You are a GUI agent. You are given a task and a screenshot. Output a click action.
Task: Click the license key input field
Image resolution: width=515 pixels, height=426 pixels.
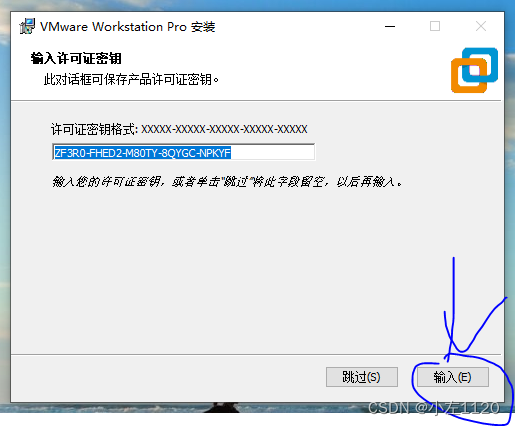click(x=183, y=152)
